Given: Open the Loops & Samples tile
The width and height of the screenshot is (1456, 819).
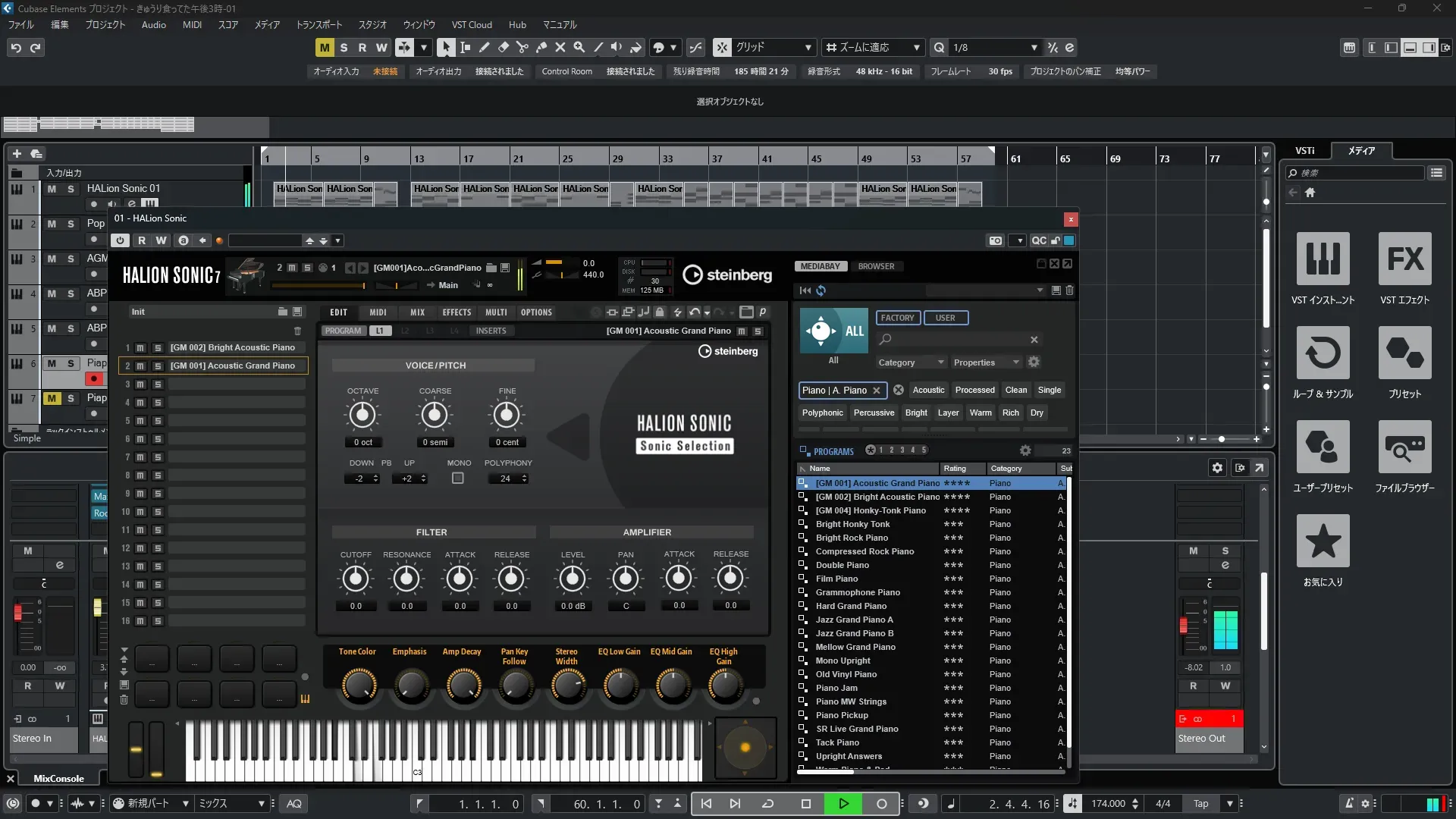Looking at the screenshot, I should 1323,353.
